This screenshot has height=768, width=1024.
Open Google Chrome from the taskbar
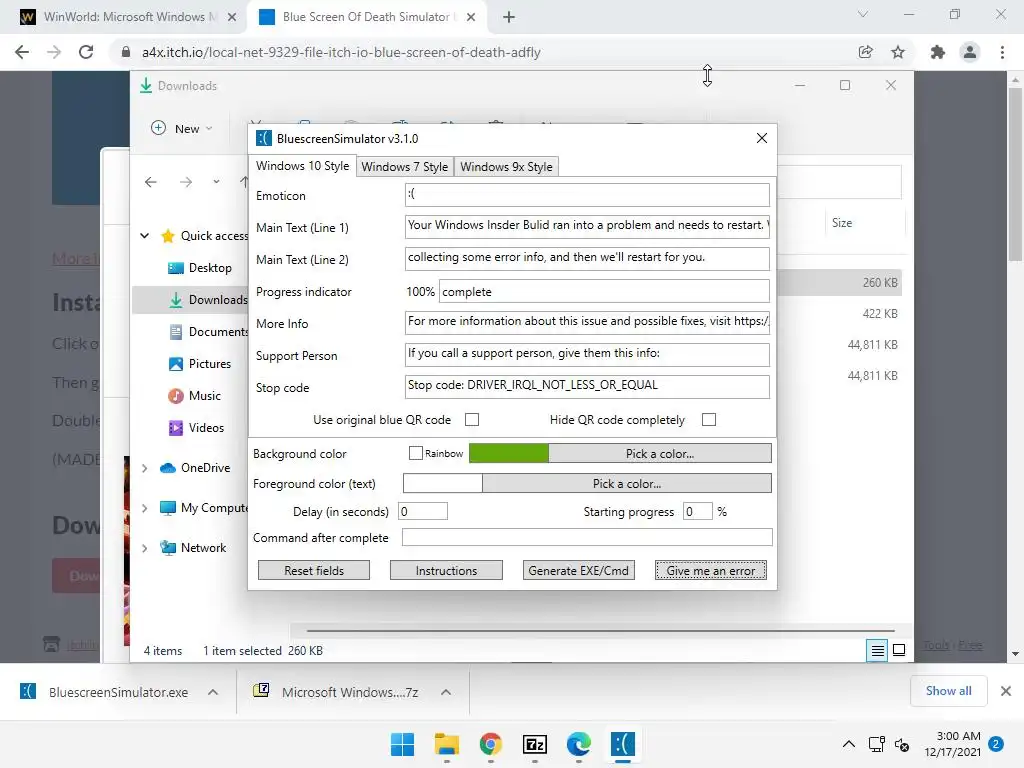[490, 744]
